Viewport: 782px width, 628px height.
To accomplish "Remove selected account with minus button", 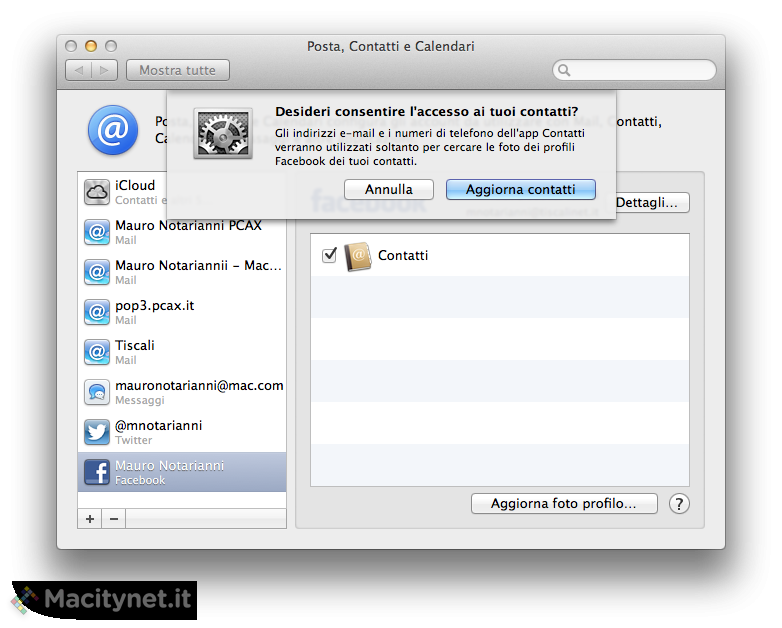I will (114, 519).
